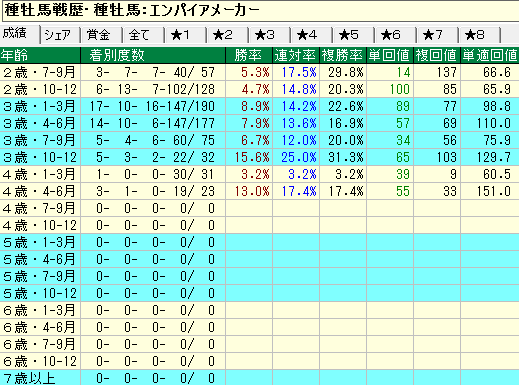Open the ★5 star tab
519x385 pixels.
pos(354,35)
